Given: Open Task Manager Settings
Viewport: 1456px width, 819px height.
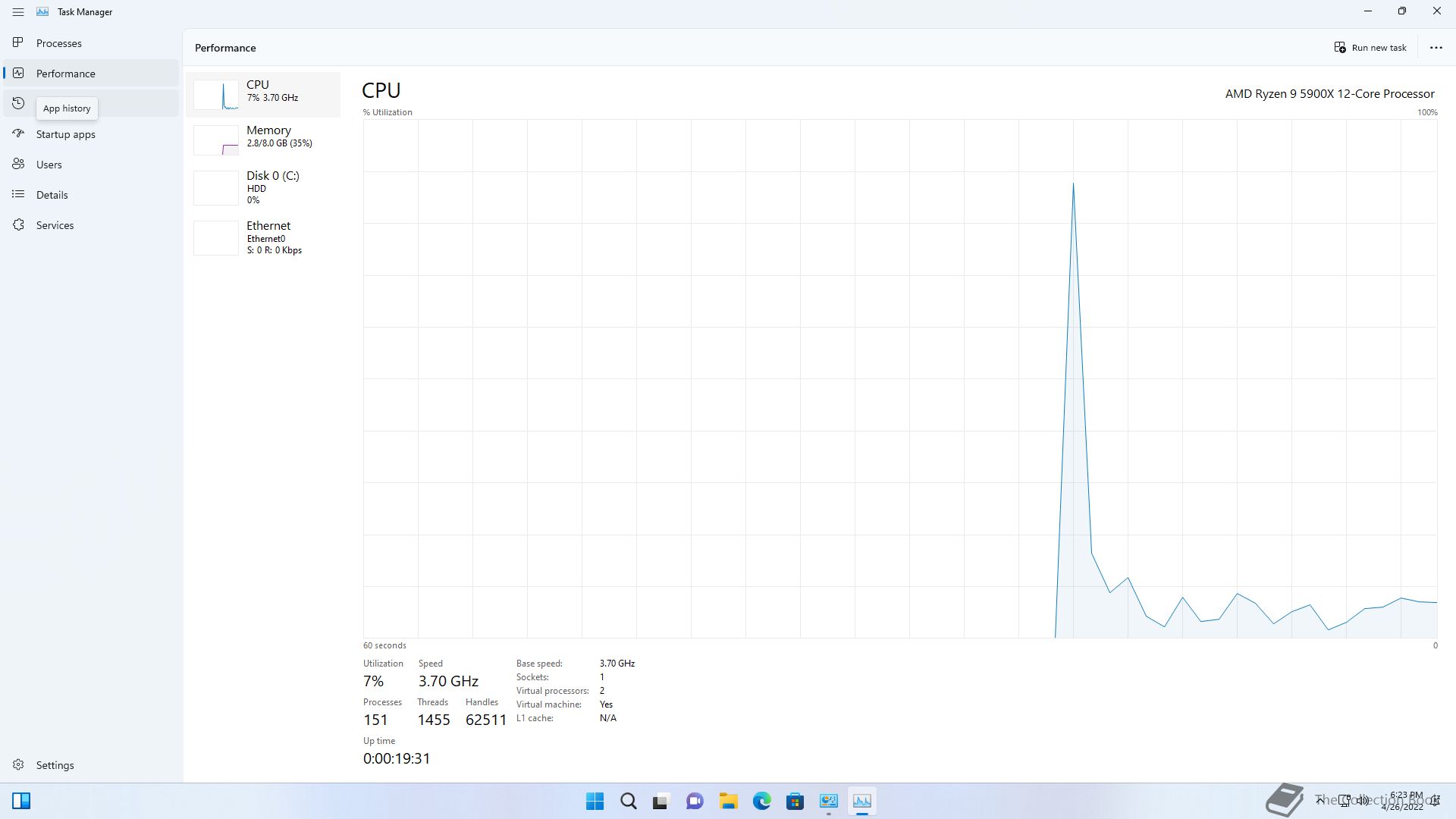Looking at the screenshot, I should point(91,765).
